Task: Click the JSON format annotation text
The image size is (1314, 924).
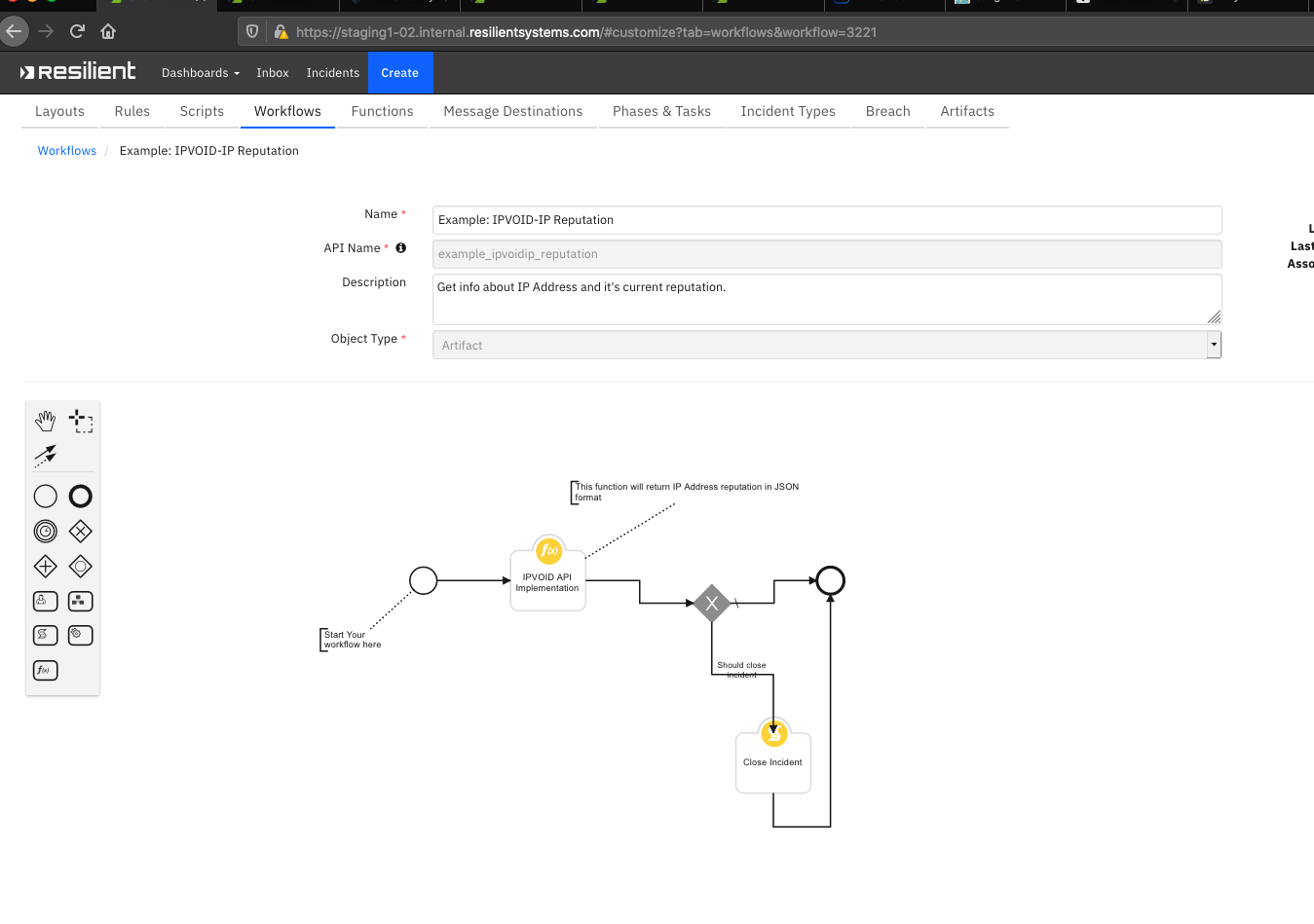Action: 687,492
